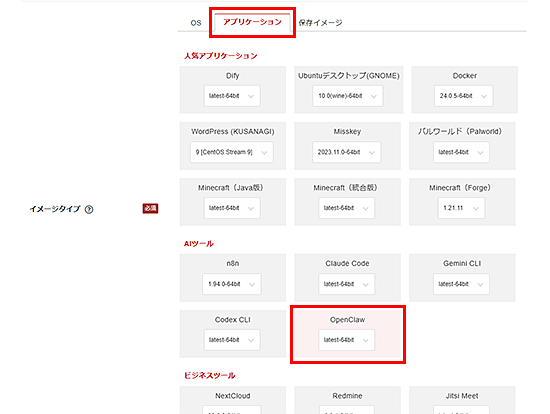The height and width of the screenshot is (414, 550).
Task: Open the パルワールド (Palworld) version dropdown
Action: [x=461, y=152]
